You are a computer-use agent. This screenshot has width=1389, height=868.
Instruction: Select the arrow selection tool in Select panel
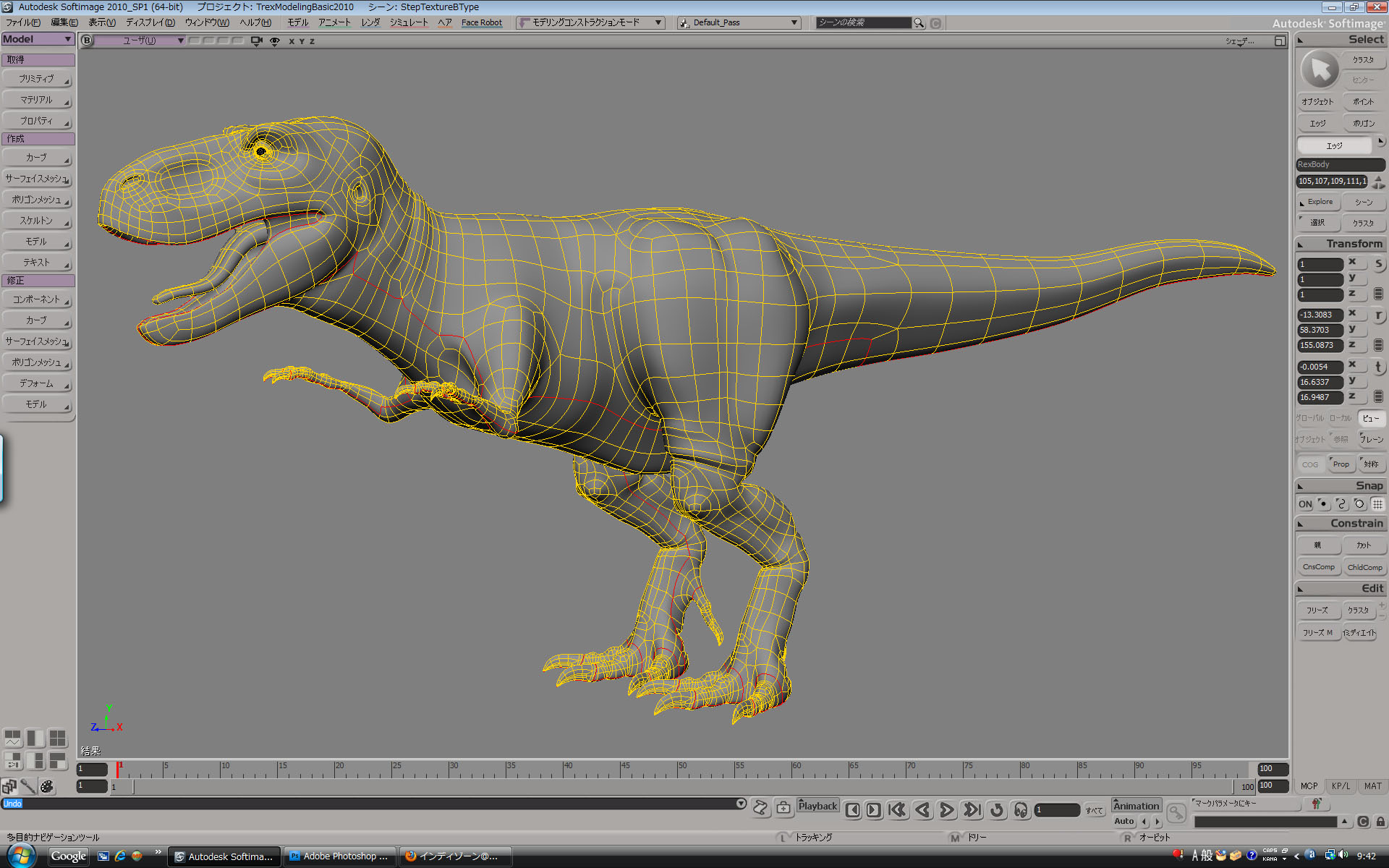(x=1319, y=70)
